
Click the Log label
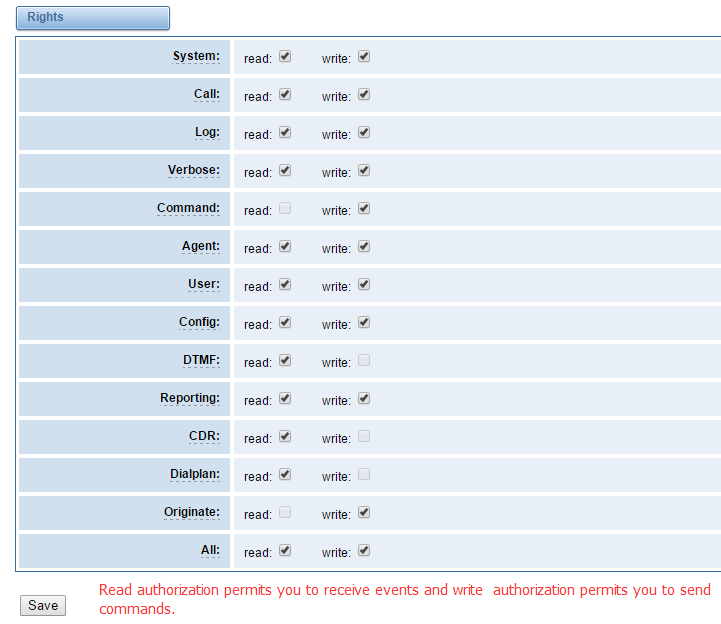(x=207, y=132)
